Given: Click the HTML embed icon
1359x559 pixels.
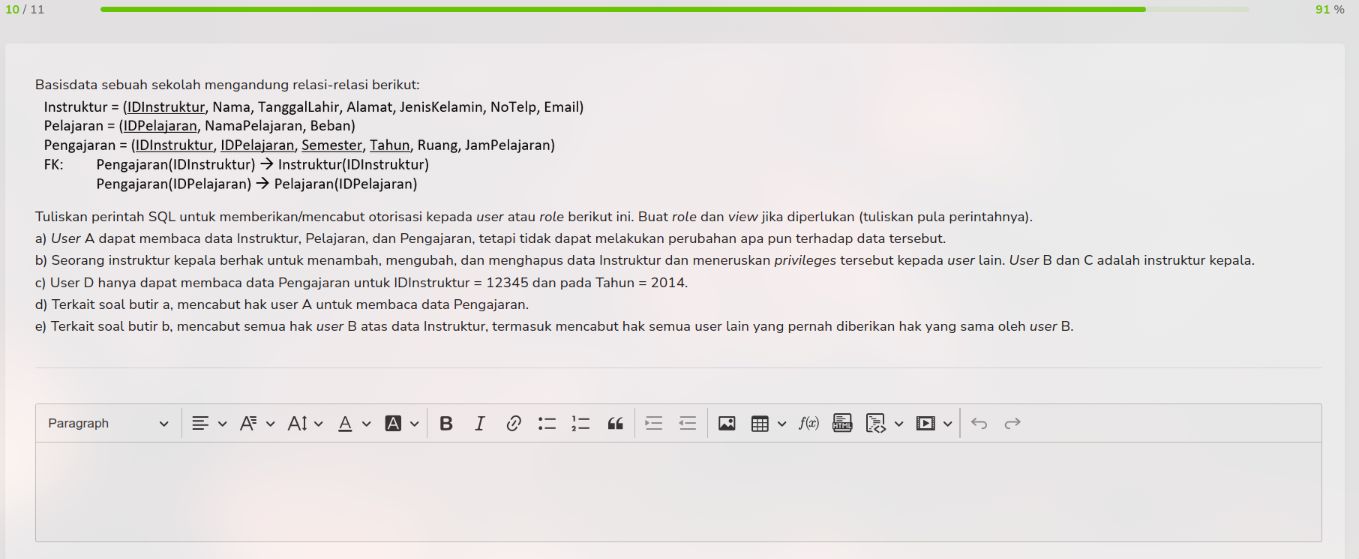Looking at the screenshot, I should (x=842, y=424).
